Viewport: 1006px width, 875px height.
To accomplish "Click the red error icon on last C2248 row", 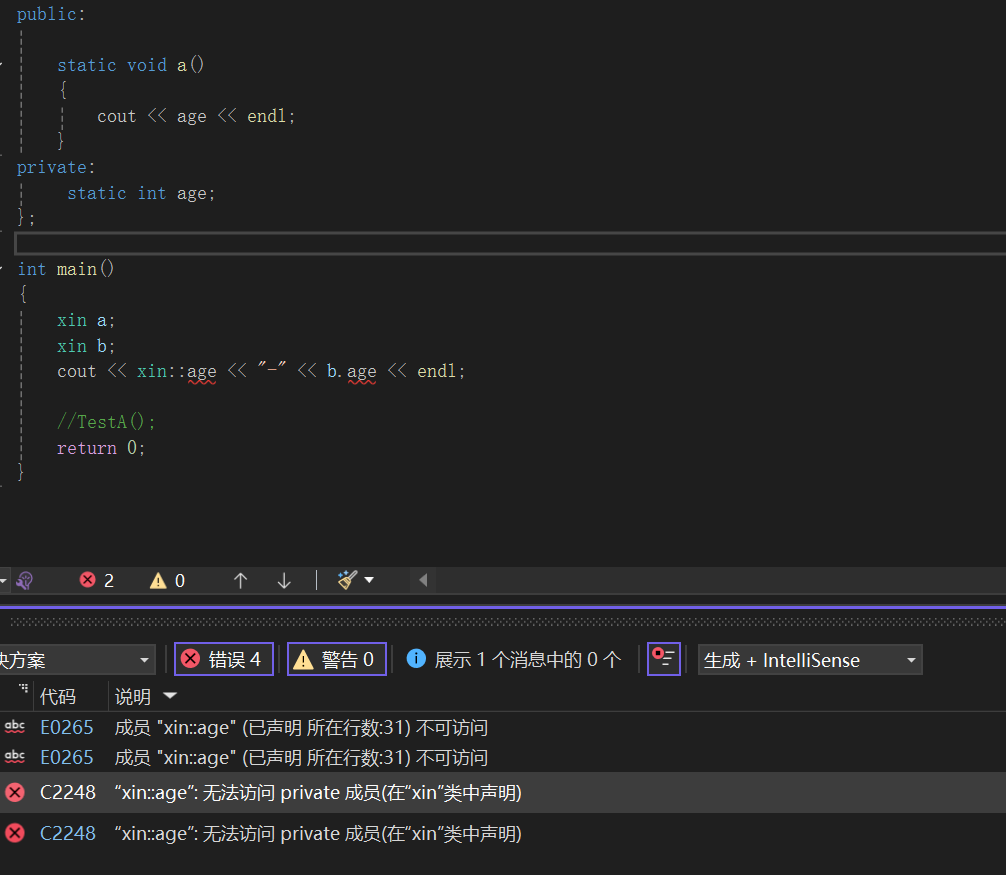I will (15, 833).
